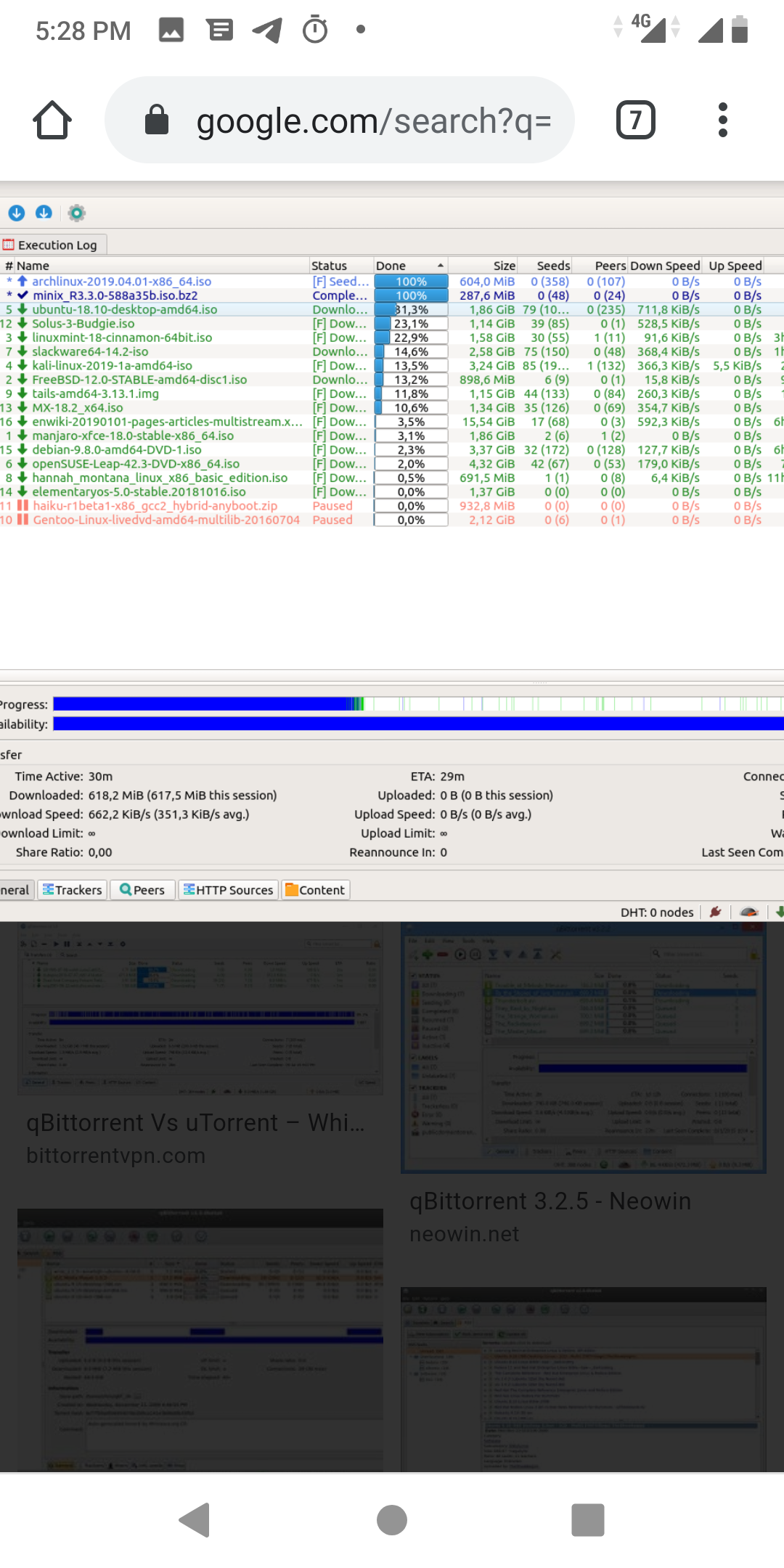Screen dimensions: 784x1568
Task: Tap the first blue download arrow icon
Action: pyautogui.click(x=17, y=213)
